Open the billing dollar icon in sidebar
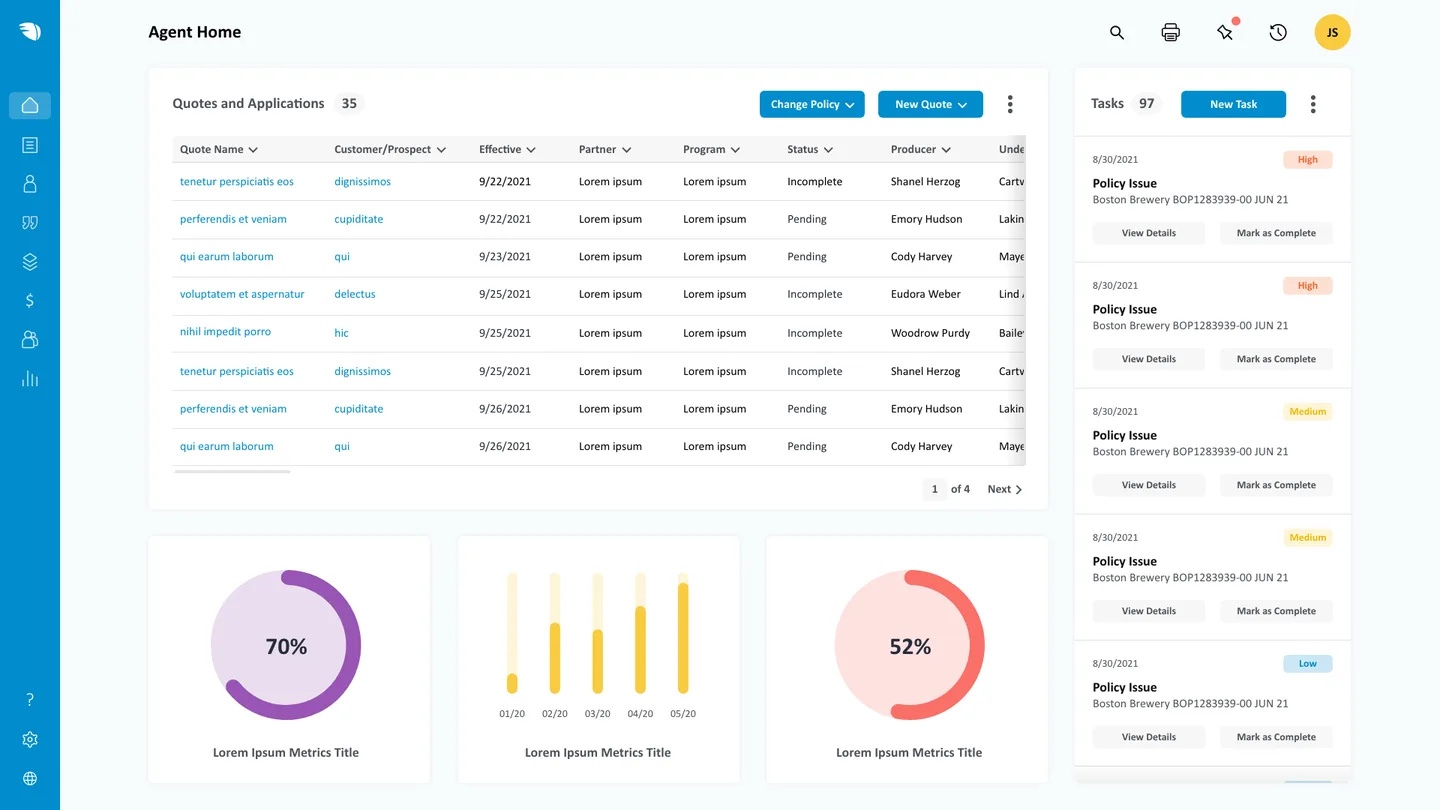Image resolution: width=1440 pixels, height=810 pixels. pos(29,300)
